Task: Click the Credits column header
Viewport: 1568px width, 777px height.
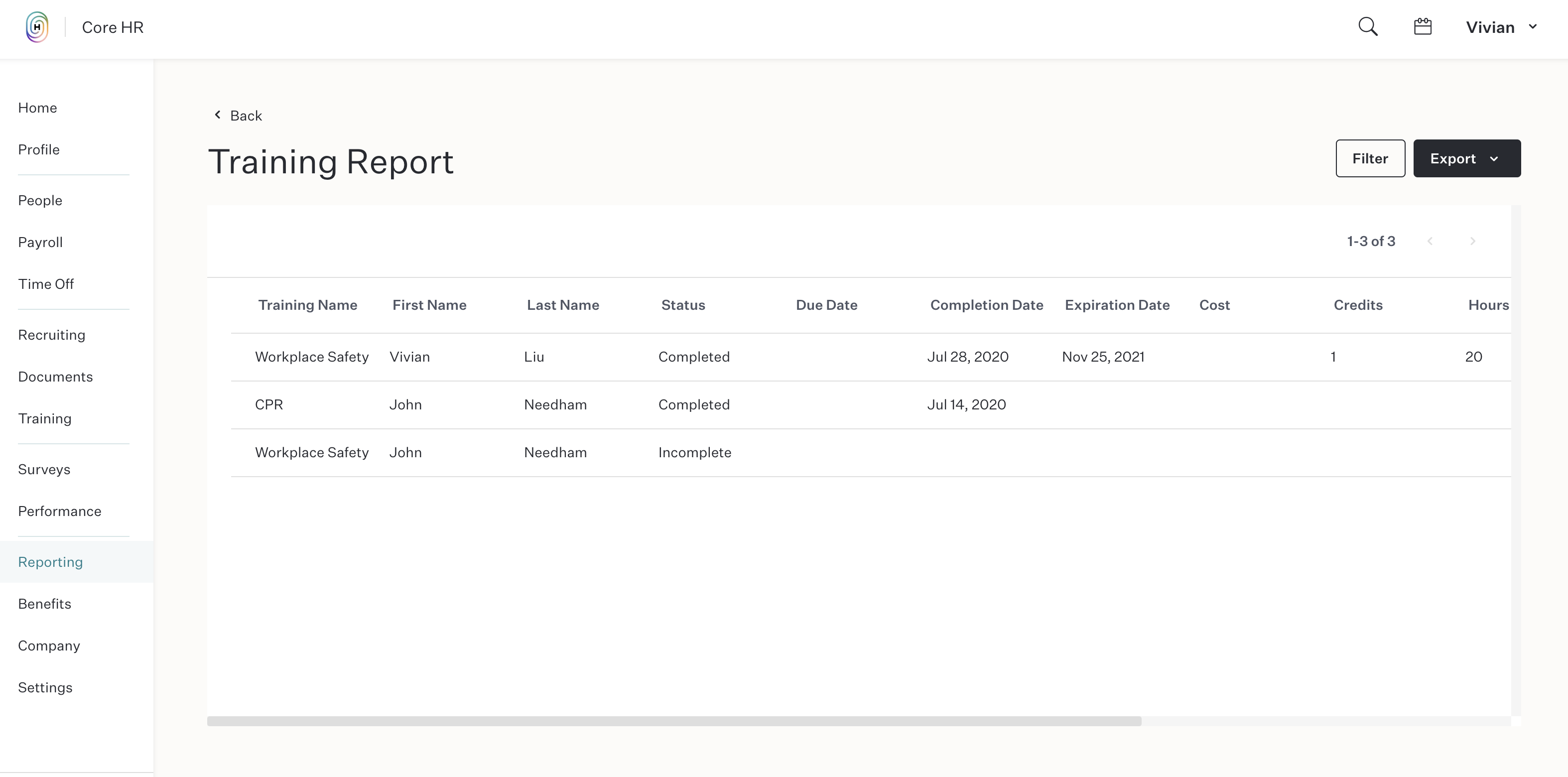Action: pyautogui.click(x=1358, y=305)
